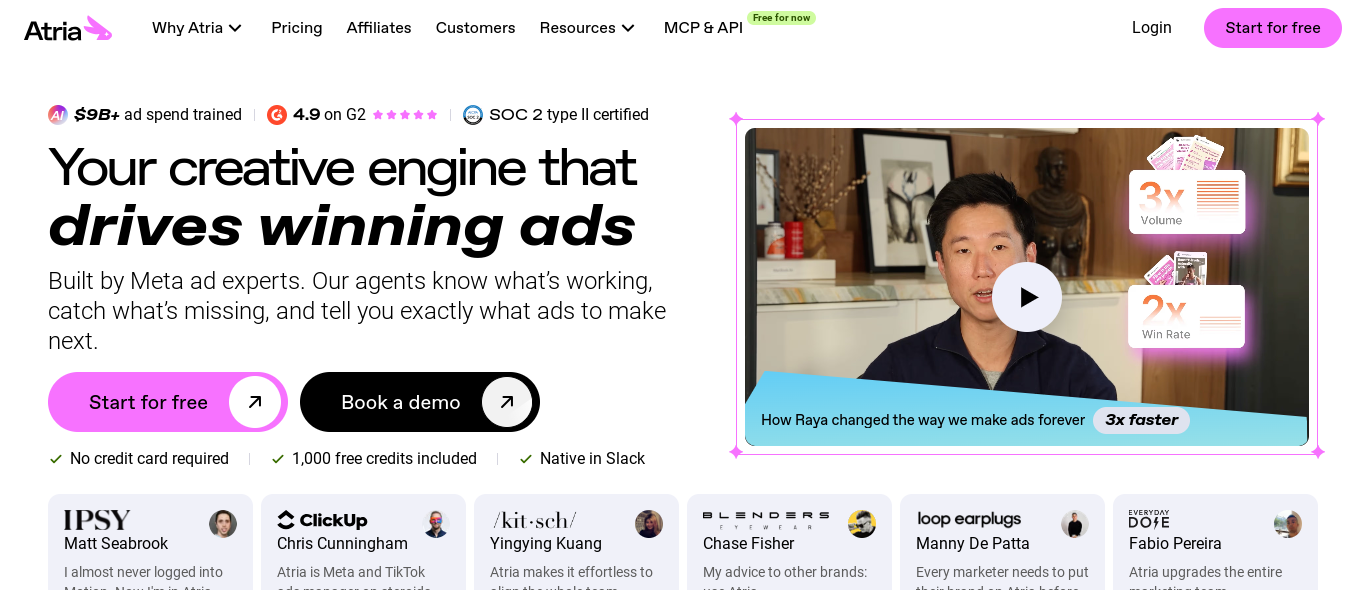The image size is (1358, 590).
Task: Click the arrow icon in Book a demo button
Action: pos(507,402)
